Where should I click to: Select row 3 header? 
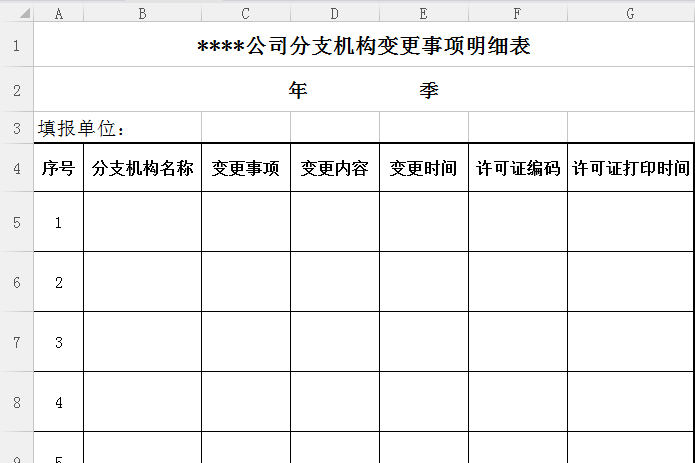(16, 128)
